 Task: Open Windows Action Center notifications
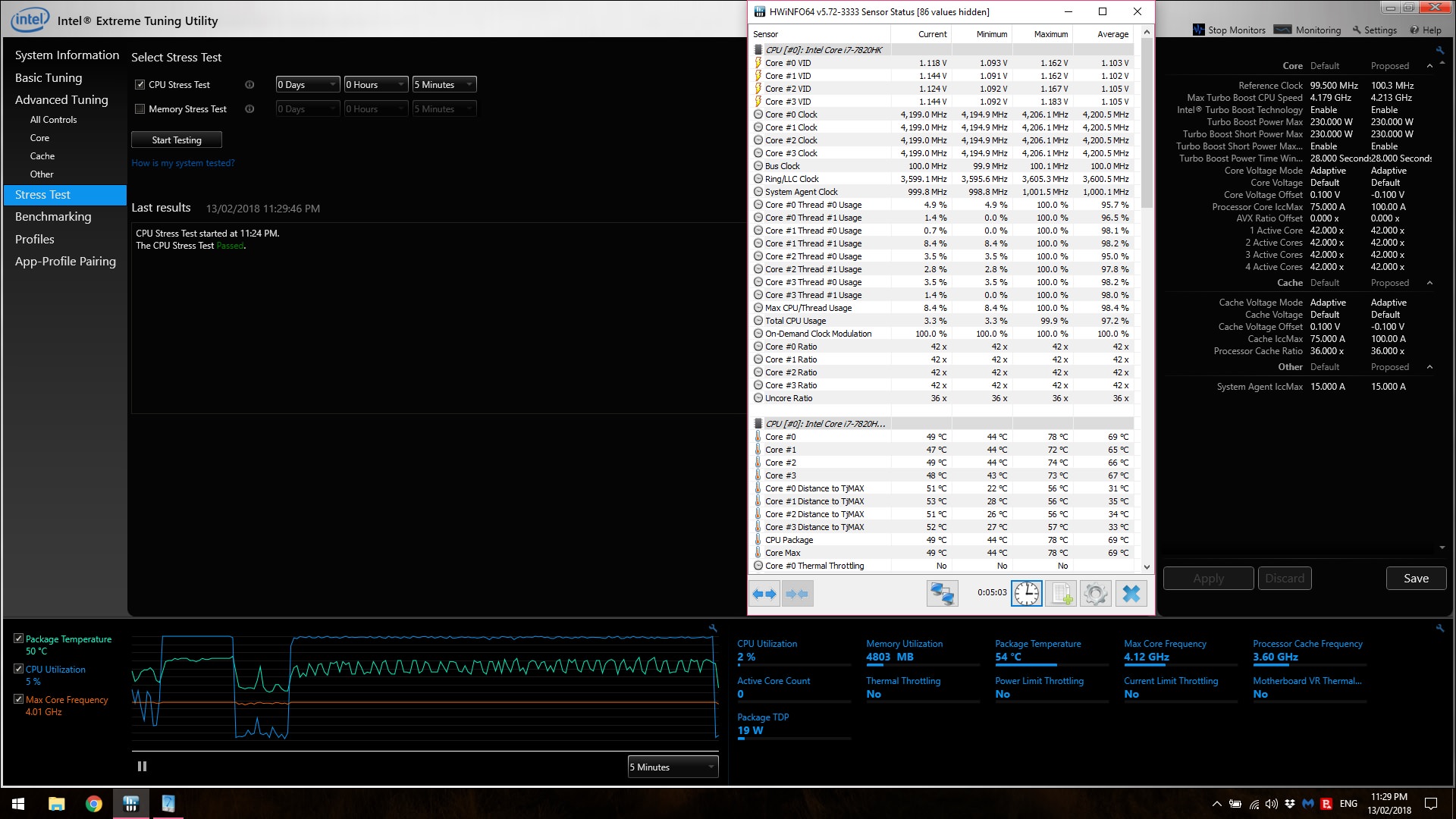(x=1431, y=804)
